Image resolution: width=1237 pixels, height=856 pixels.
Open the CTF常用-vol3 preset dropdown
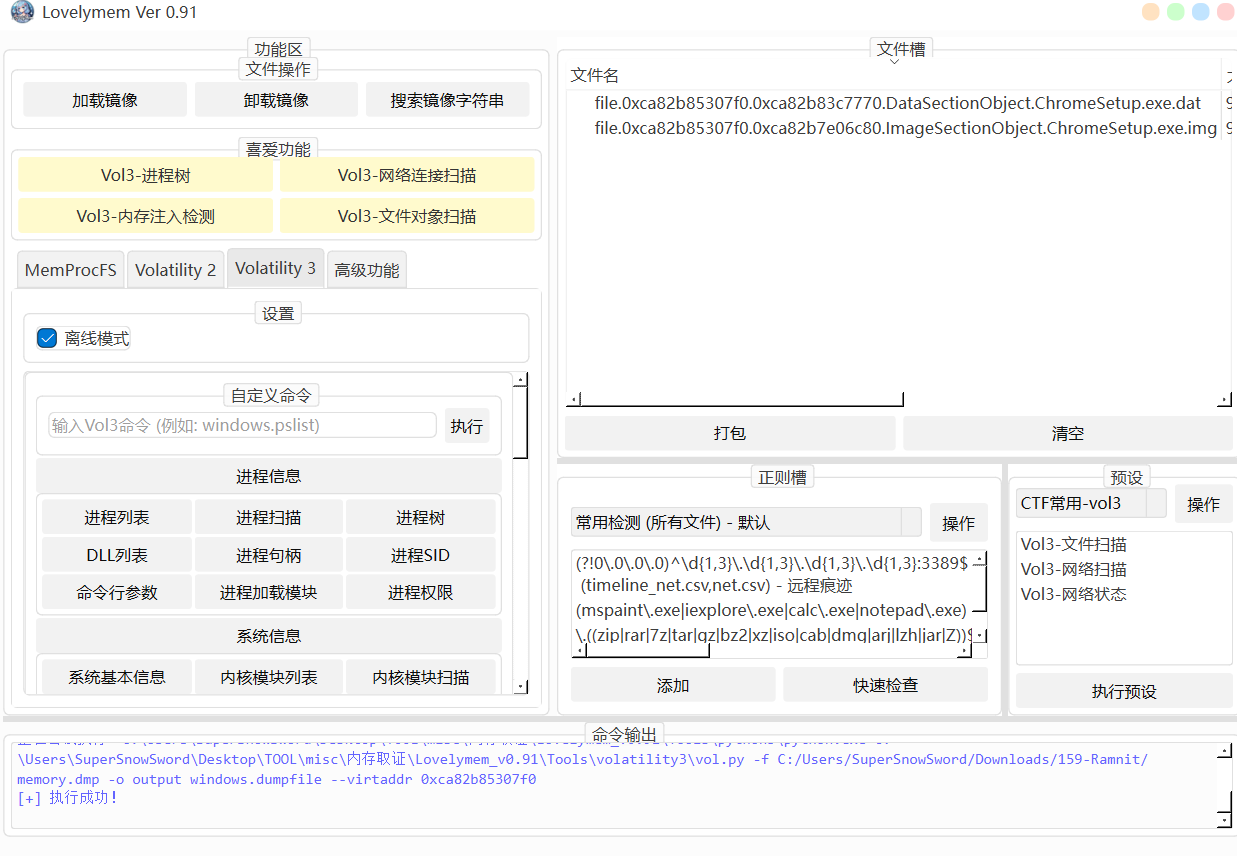pos(1091,503)
